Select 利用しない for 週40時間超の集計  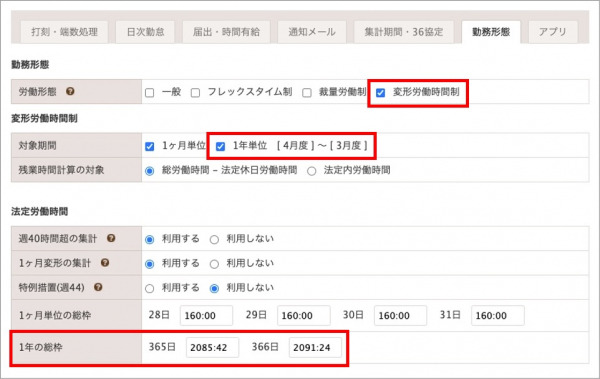pyautogui.click(x=214, y=240)
